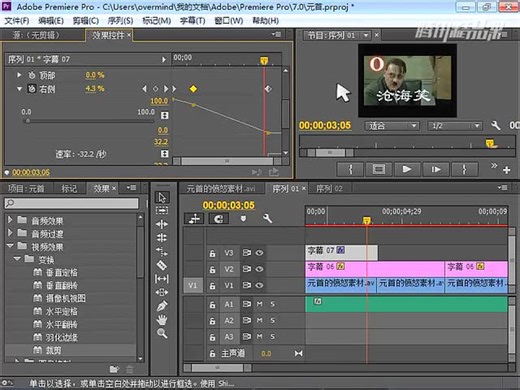520x390 pixels.
Task: Open the 文件(F) menu
Action: tap(17, 21)
